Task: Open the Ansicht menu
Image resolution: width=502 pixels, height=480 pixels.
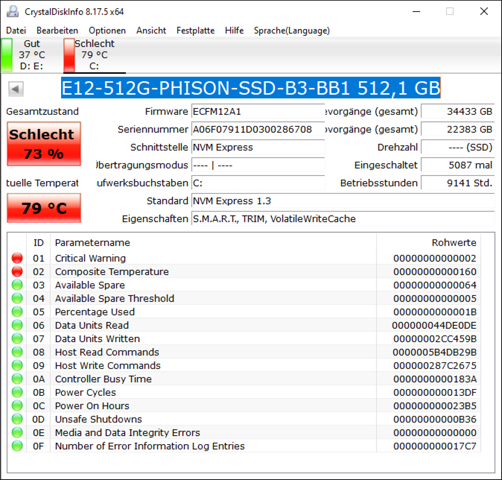Action: pyautogui.click(x=151, y=31)
